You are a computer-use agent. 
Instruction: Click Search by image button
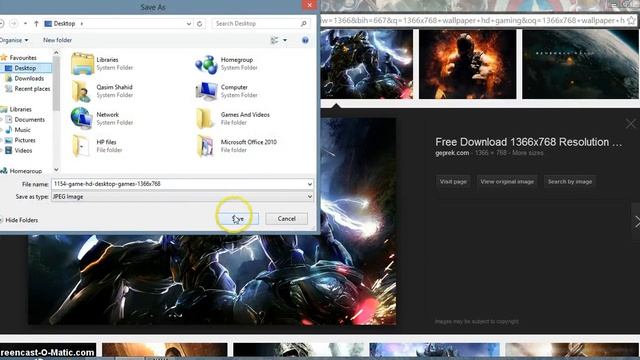(x=570, y=182)
